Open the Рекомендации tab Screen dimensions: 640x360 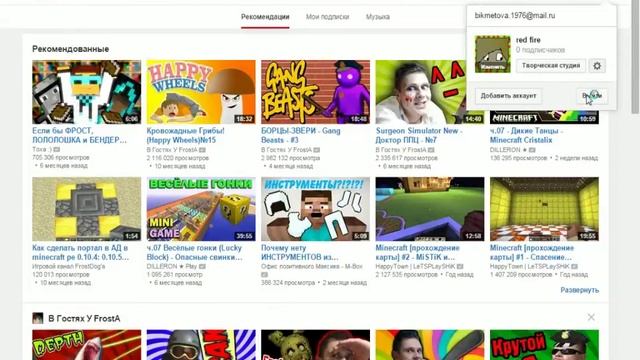(x=265, y=17)
